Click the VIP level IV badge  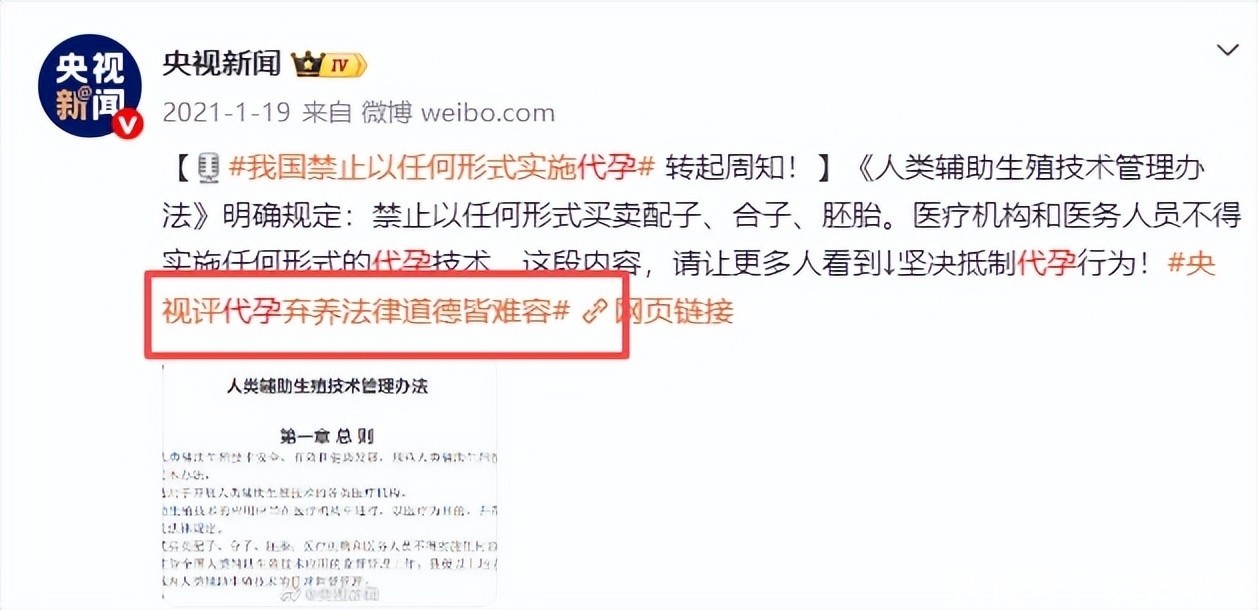[343, 66]
